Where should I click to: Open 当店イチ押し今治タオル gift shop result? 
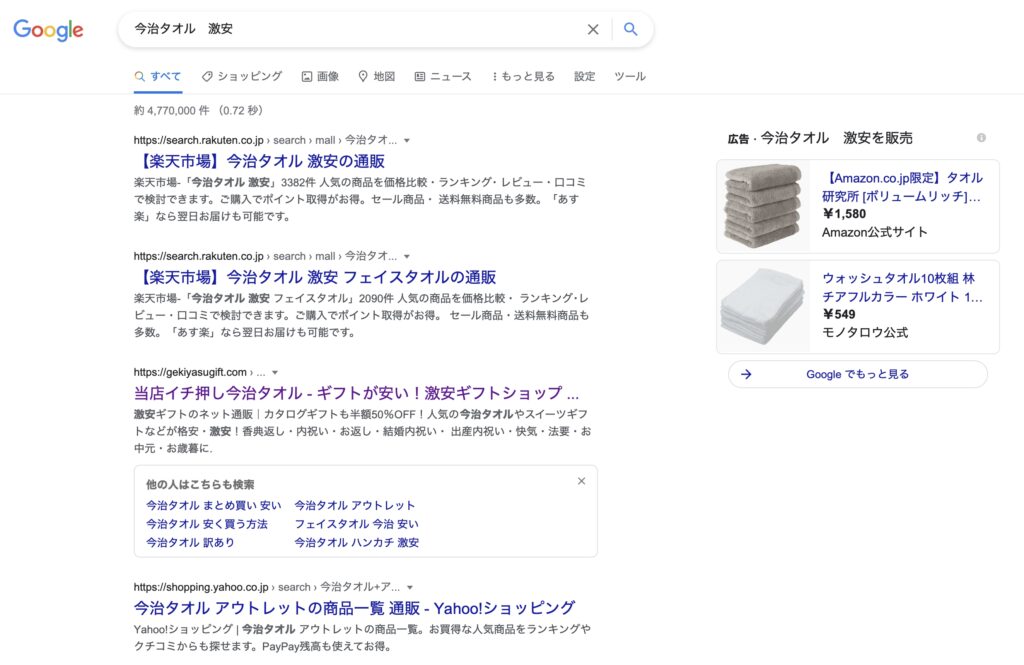click(357, 393)
